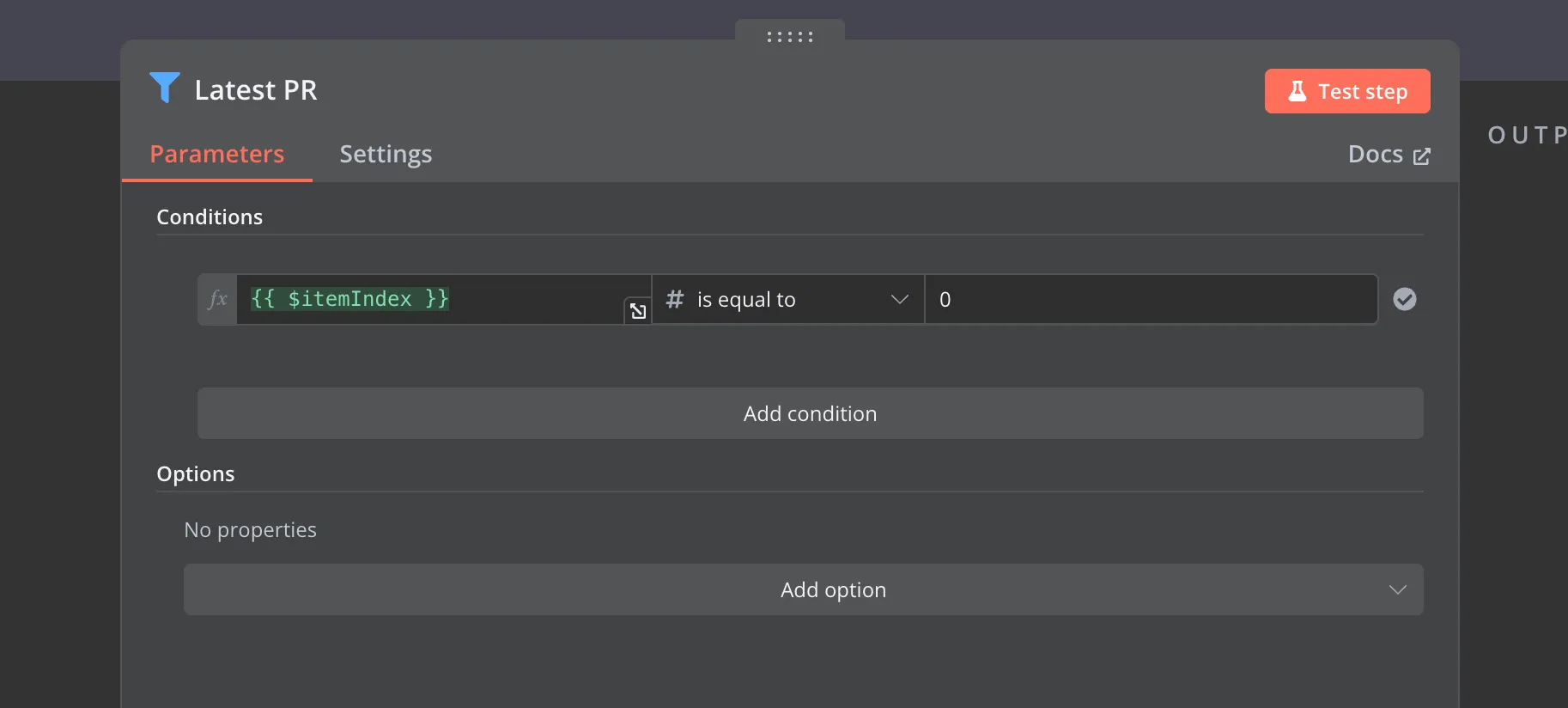
Task: Click the OUTPUT panel header
Action: (x=1528, y=135)
